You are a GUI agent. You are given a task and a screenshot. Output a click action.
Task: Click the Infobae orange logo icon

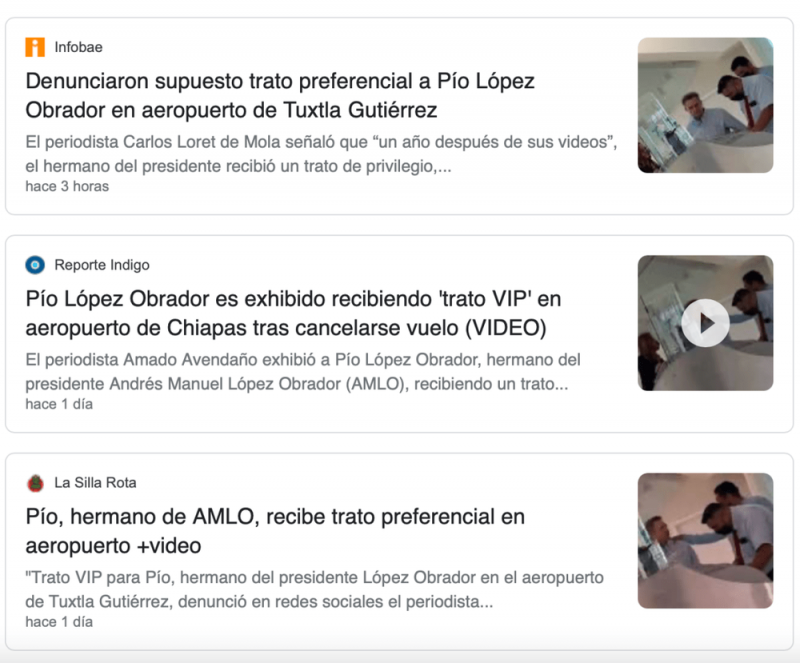pyautogui.click(x=35, y=47)
